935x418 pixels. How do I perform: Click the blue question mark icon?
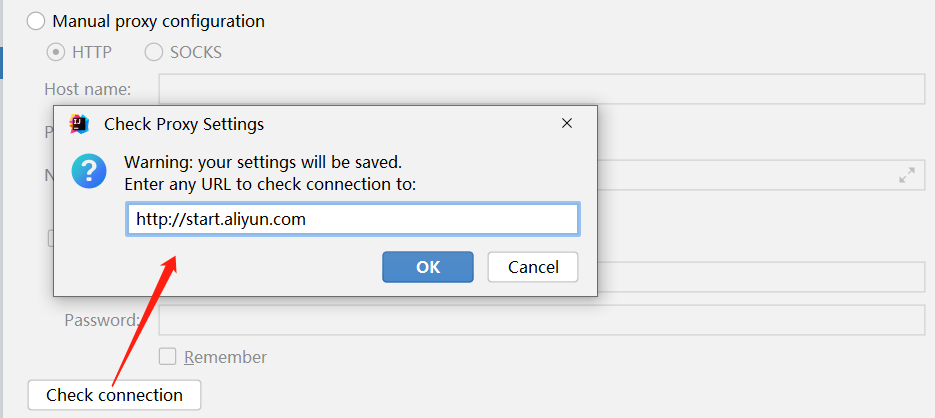click(x=88, y=170)
